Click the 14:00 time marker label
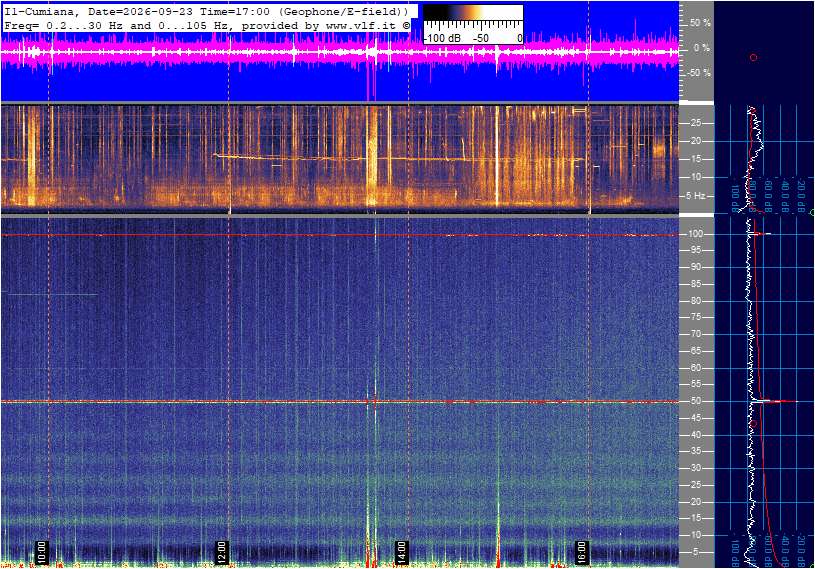Viewport: 815px width, 569px height. 401,552
